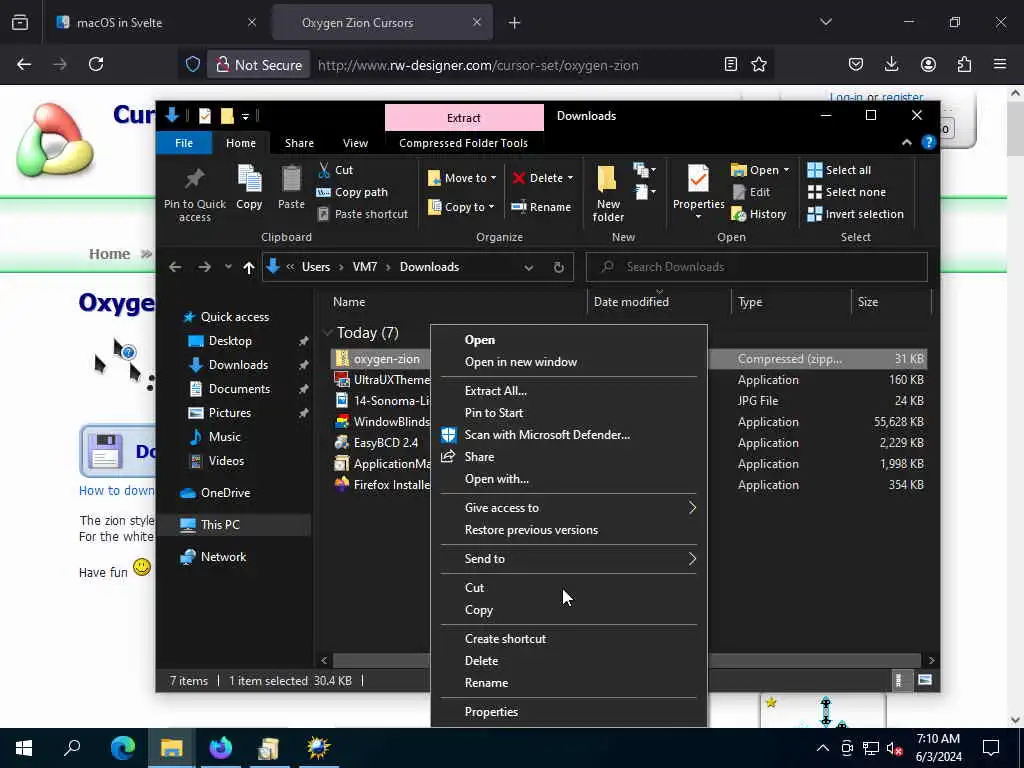Click the Rename ribbon button

pos(541,207)
